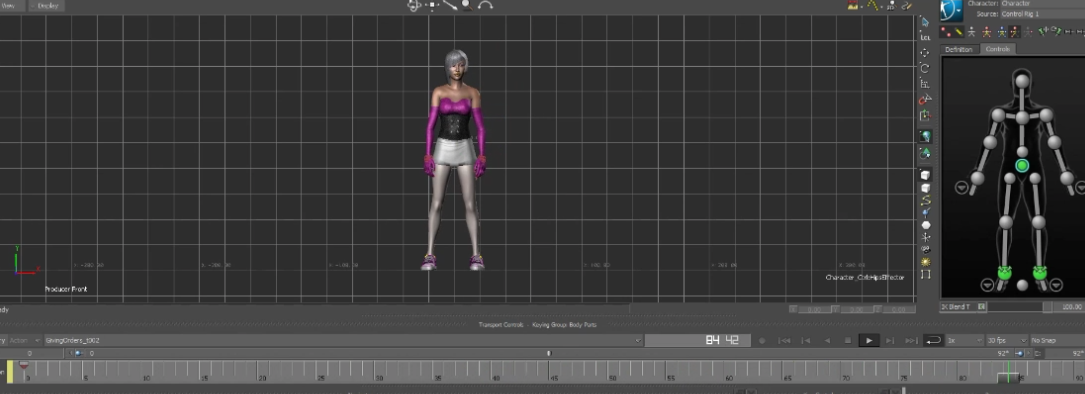Click the magnifier zoom icon in viewer top bar
1085x394 pixels.
467,5
